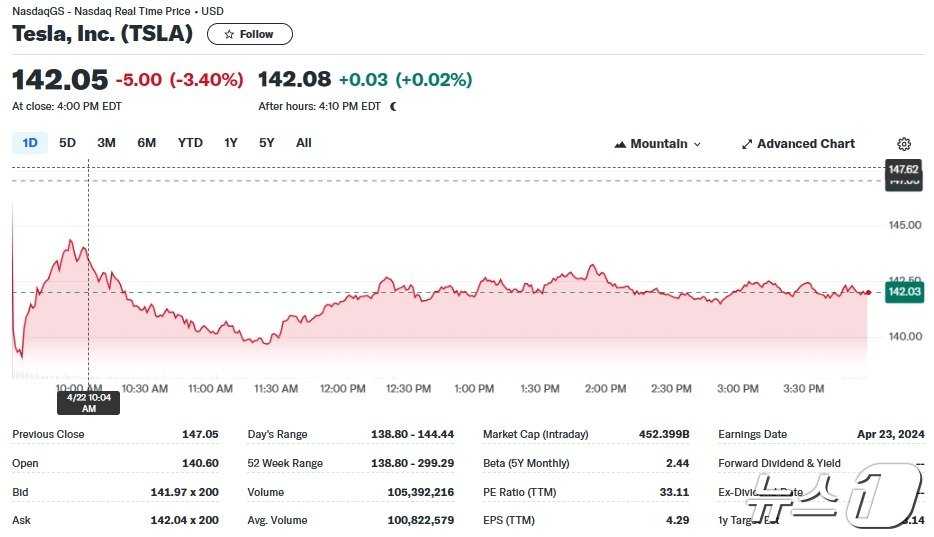Click the 4/22 10:04 AM time marker
934x537 pixels.
point(88,402)
